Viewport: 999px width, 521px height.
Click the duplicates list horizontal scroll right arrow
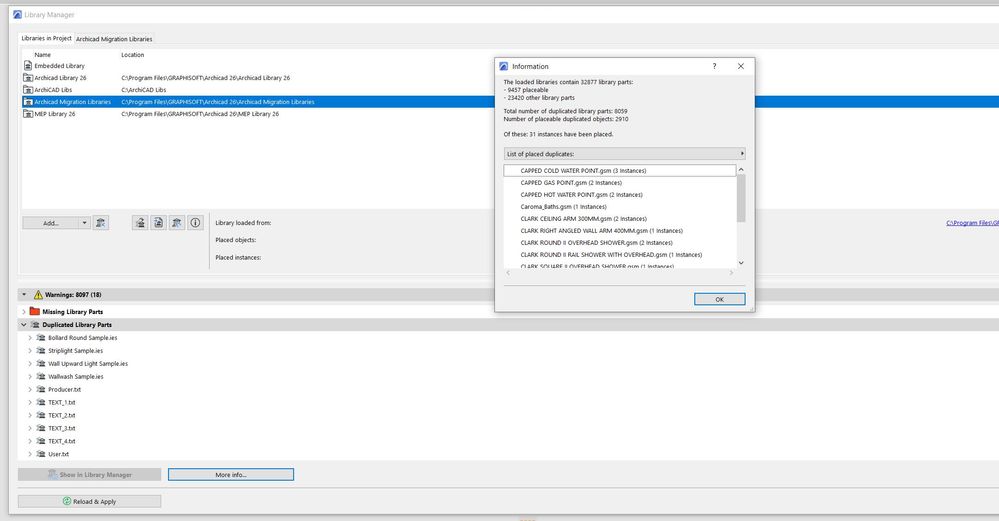[x=731, y=273]
